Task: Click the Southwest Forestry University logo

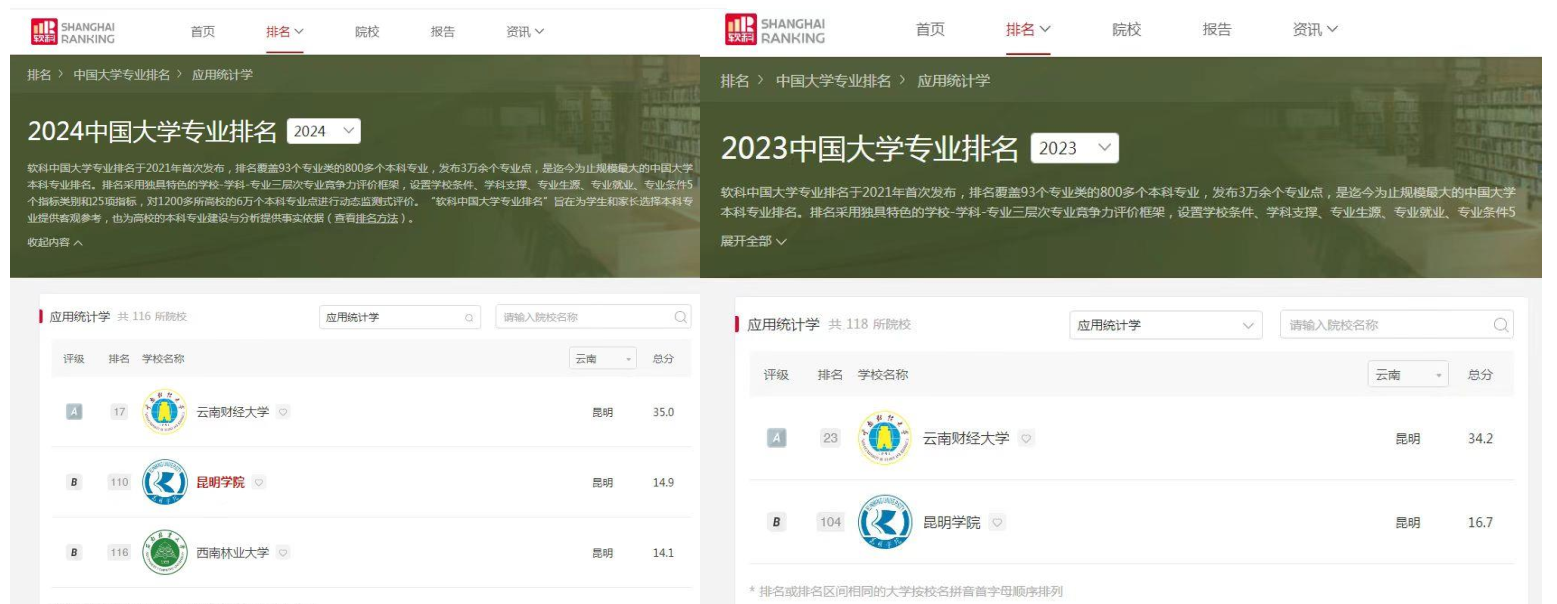Action: click(164, 553)
